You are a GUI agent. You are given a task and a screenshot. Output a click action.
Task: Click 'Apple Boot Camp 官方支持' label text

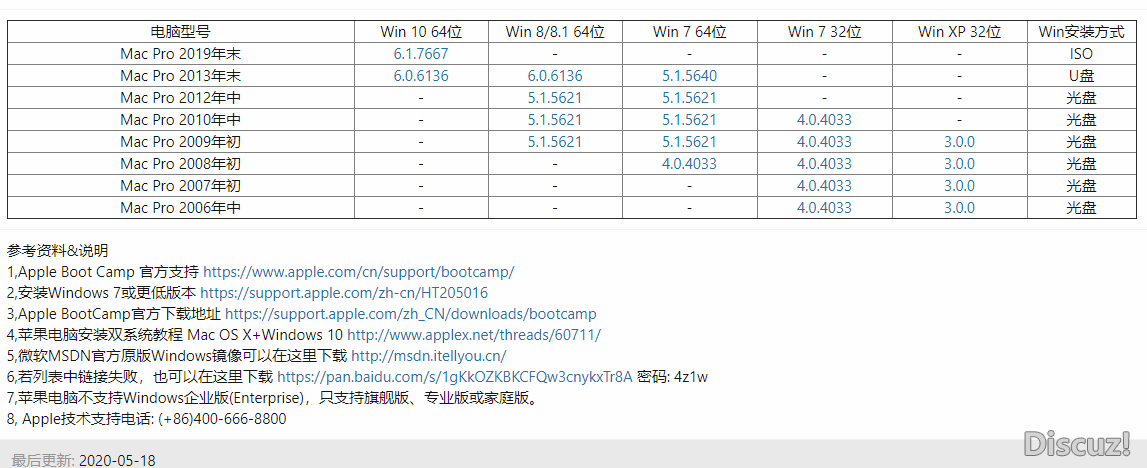pyautogui.click(x=108, y=272)
